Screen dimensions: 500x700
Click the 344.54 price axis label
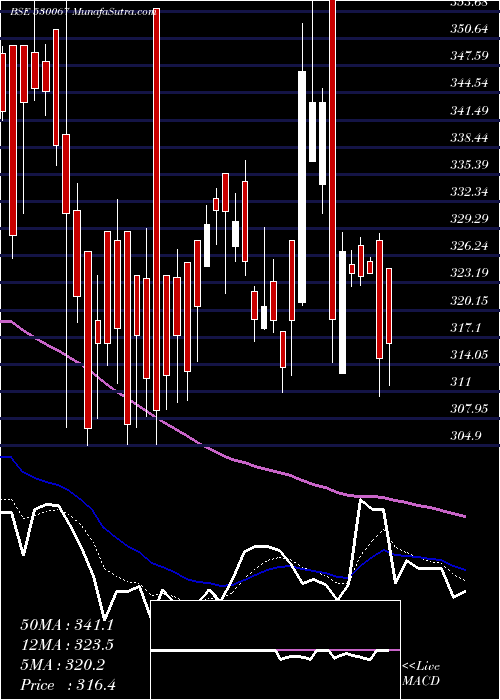tap(468, 83)
